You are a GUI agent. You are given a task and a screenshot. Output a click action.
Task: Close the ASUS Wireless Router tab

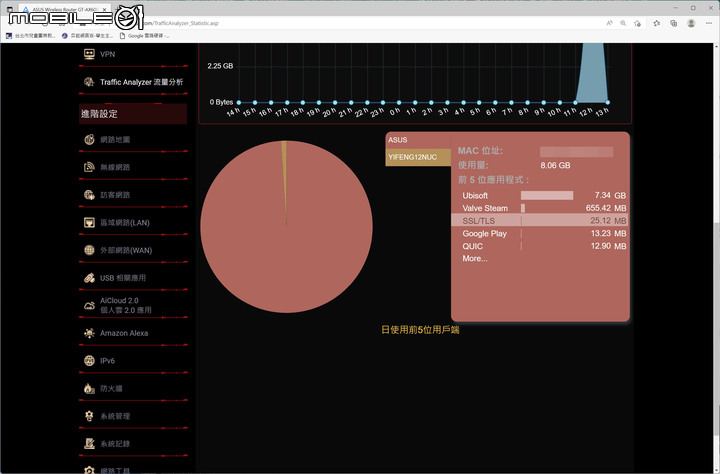(105, 9)
